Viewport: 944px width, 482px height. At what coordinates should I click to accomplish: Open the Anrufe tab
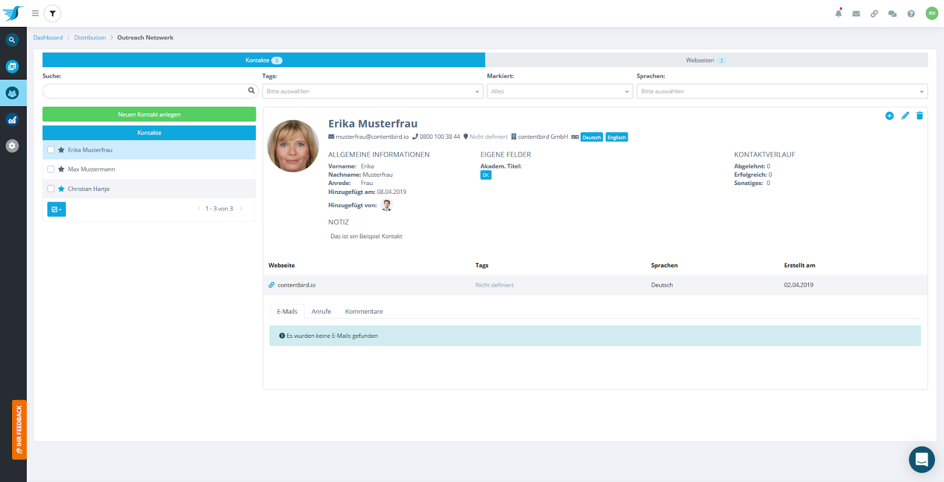321,312
